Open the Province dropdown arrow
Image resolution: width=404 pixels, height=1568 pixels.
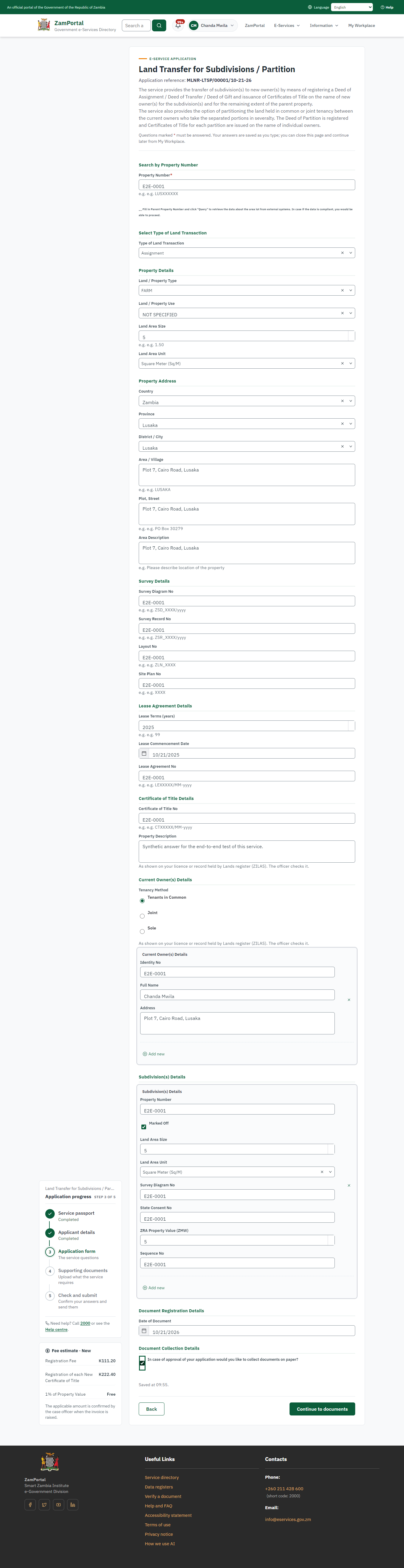tap(350, 424)
